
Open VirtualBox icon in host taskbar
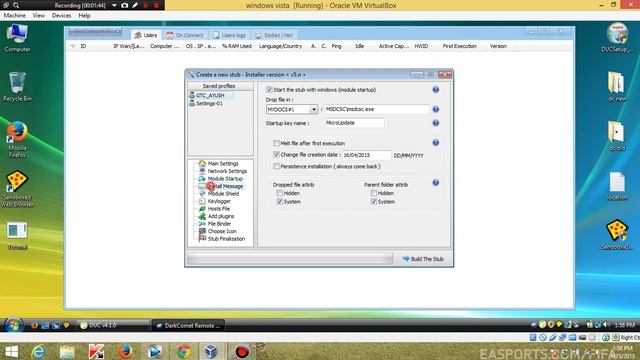(211, 351)
